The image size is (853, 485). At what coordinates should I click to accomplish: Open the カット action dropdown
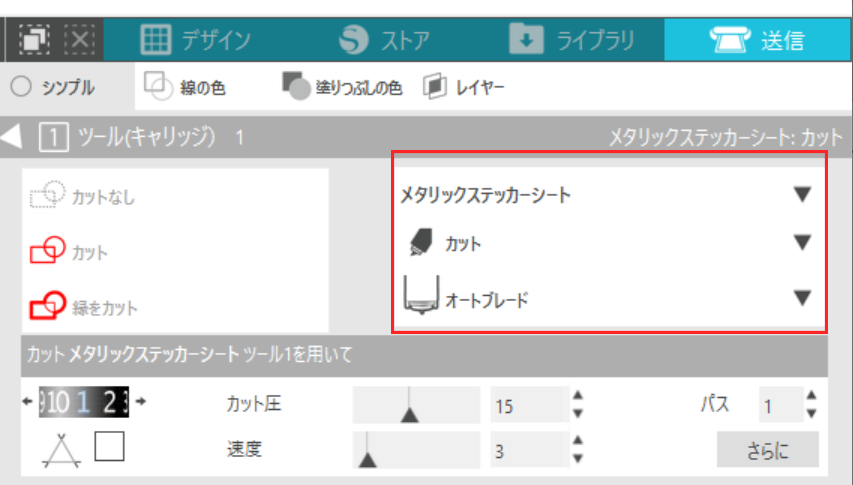tap(607, 242)
